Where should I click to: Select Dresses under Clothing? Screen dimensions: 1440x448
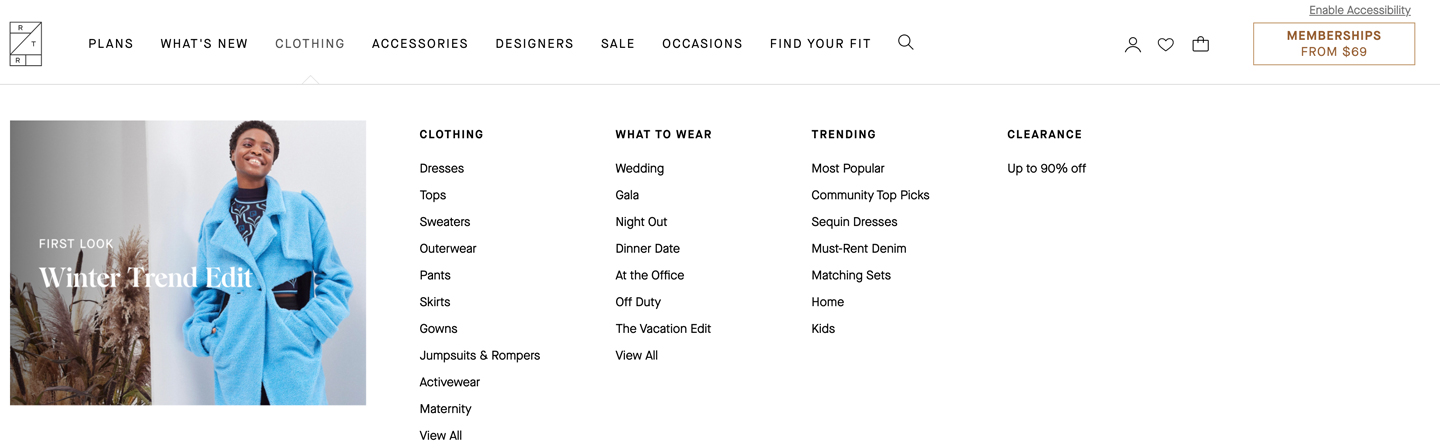[441, 169]
